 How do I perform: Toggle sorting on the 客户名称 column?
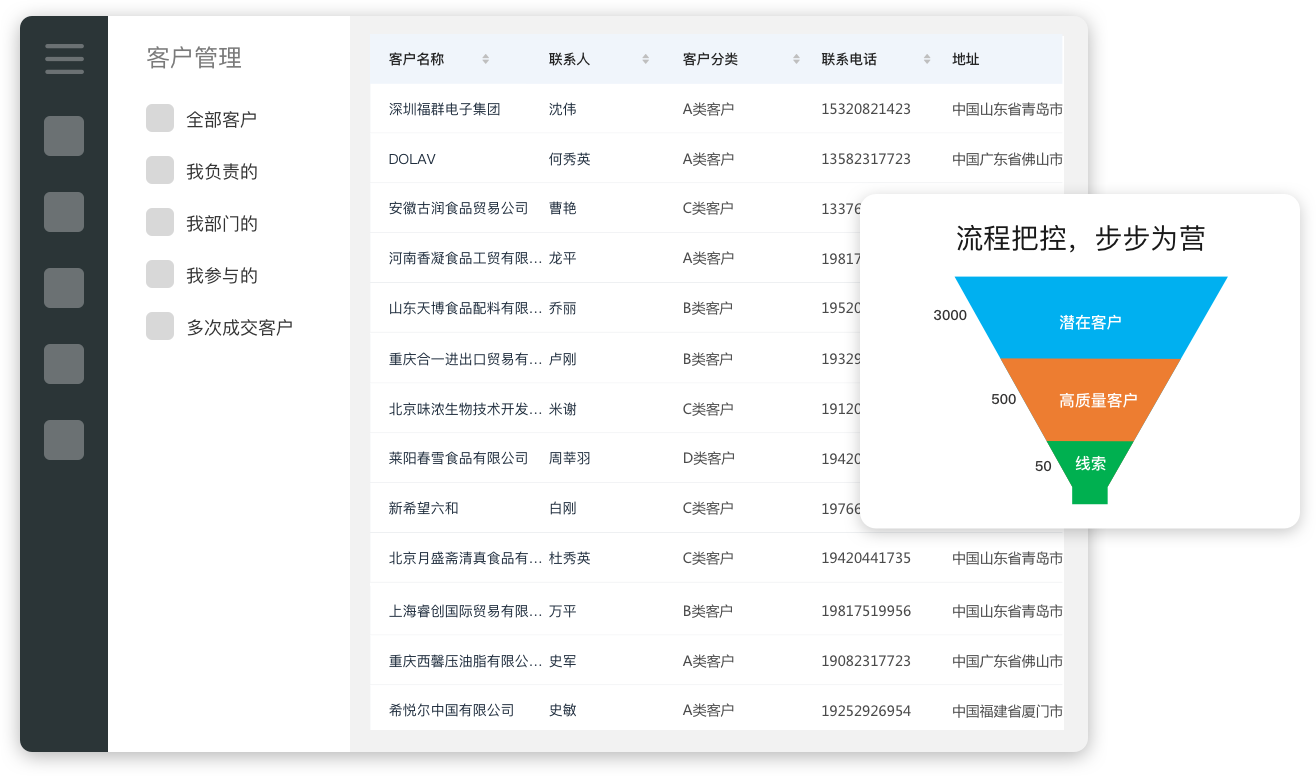click(x=486, y=59)
